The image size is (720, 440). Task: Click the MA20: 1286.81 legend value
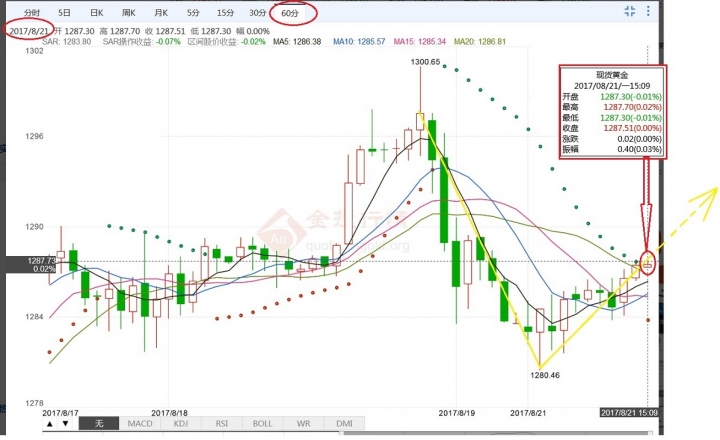480,42
